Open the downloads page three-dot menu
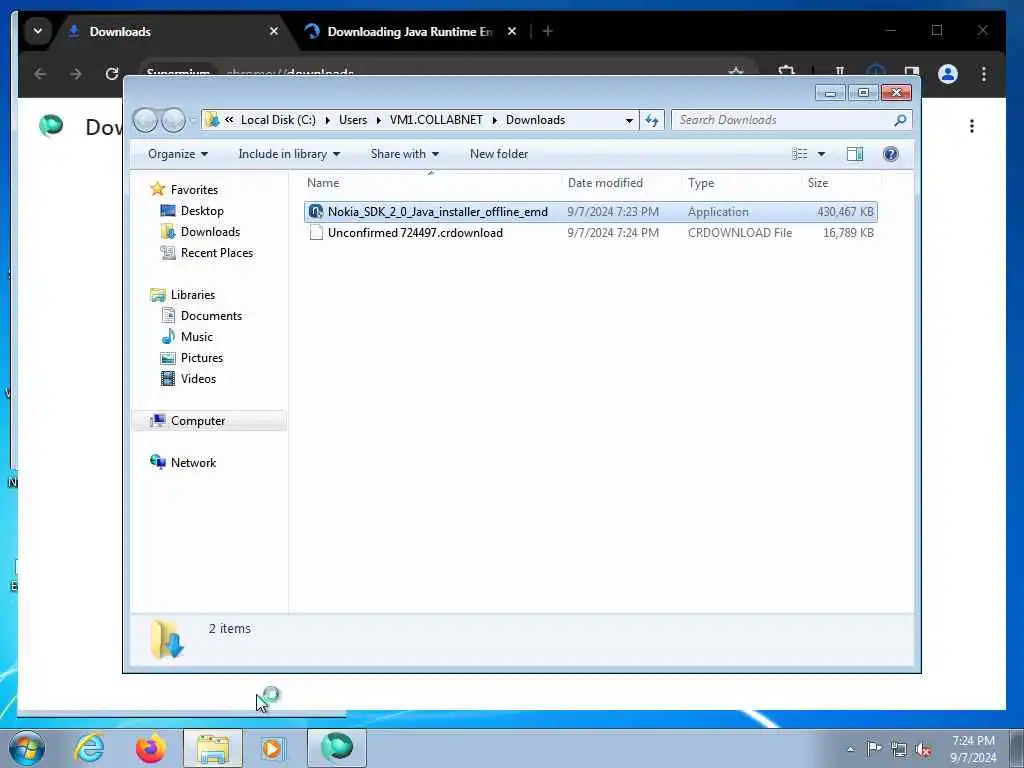The width and height of the screenshot is (1024, 768). click(972, 126)
